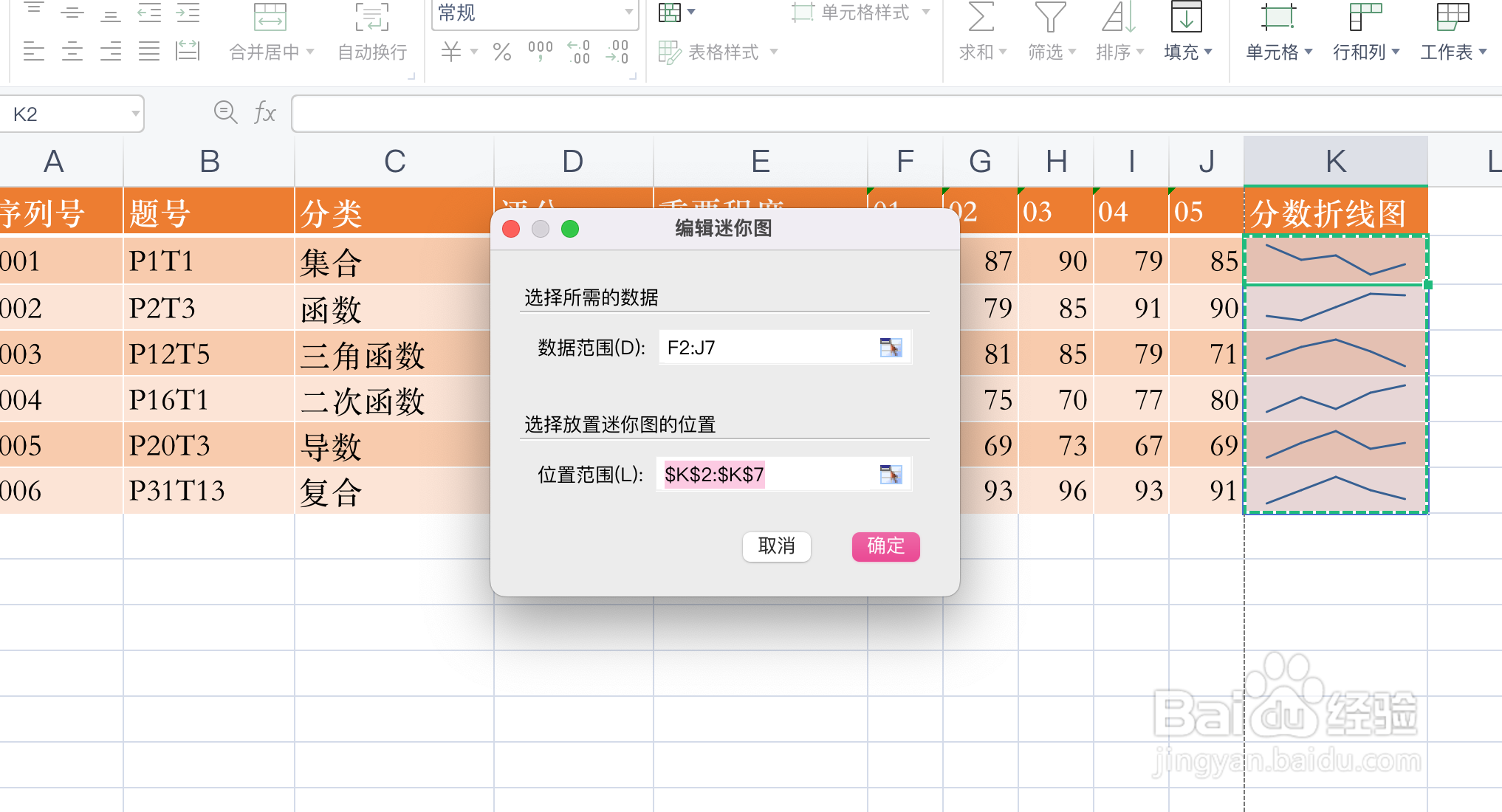Click the increase decimal places icon
The image size is (1502, 812).
[579, 52]
